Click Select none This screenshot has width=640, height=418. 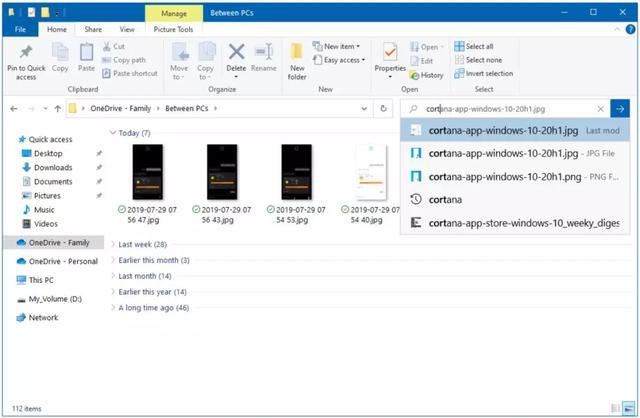coord(478,60)
